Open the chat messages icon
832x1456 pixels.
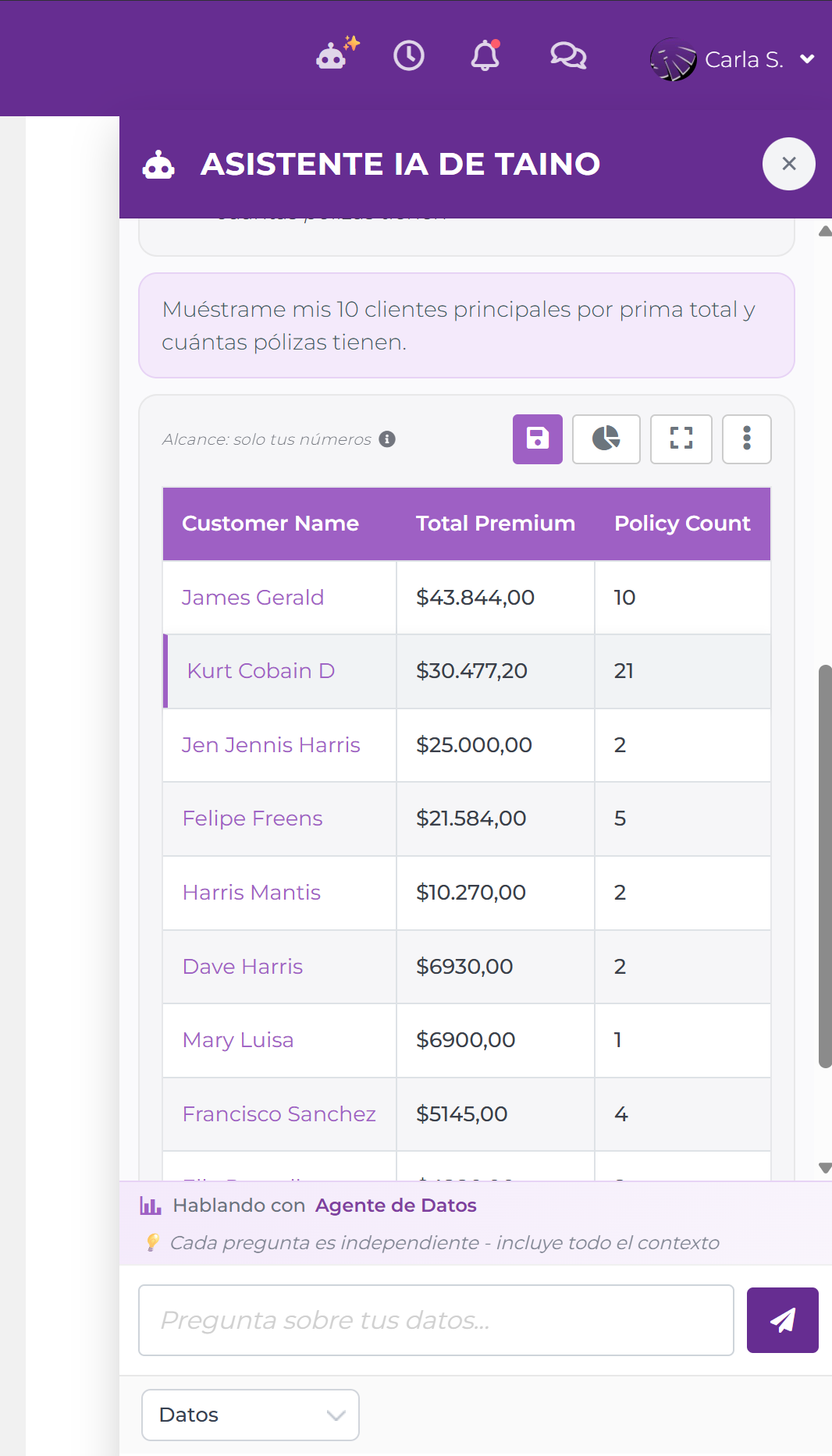click(x=567, y=56)
